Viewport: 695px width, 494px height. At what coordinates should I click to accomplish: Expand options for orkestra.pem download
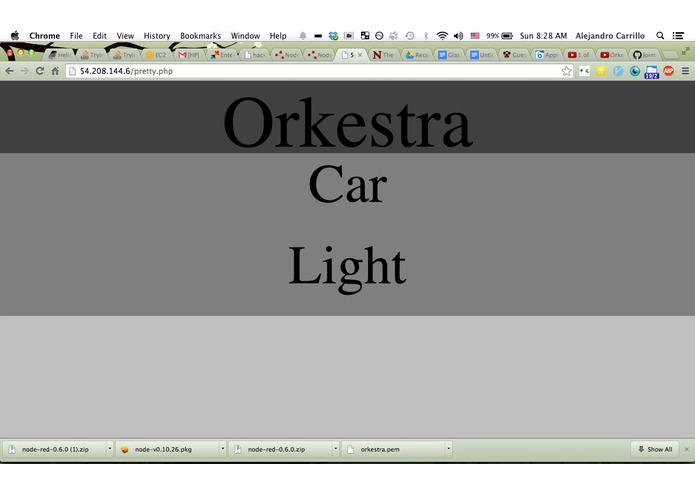[449, 449]
